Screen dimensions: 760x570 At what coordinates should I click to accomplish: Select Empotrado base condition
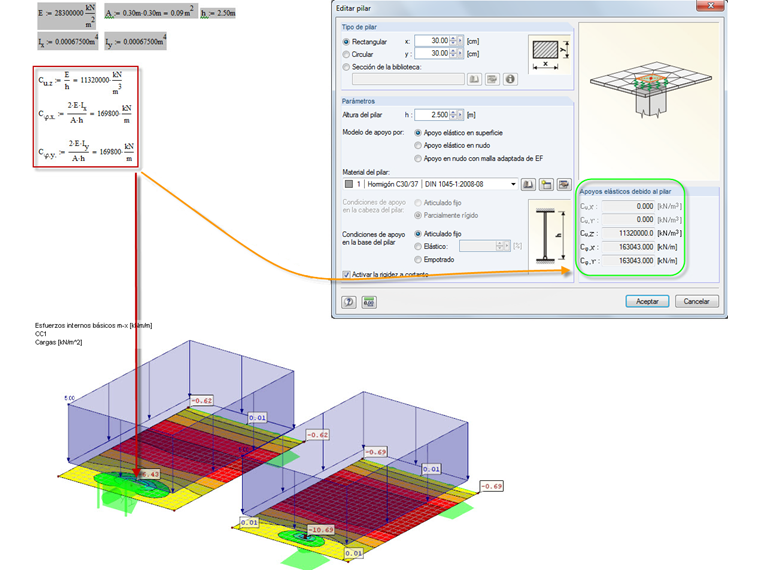click(x=418, y=260)
